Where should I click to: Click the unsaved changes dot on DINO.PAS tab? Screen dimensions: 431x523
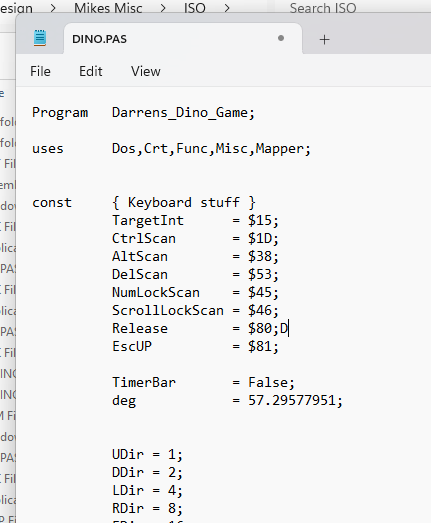coord(281,38)
